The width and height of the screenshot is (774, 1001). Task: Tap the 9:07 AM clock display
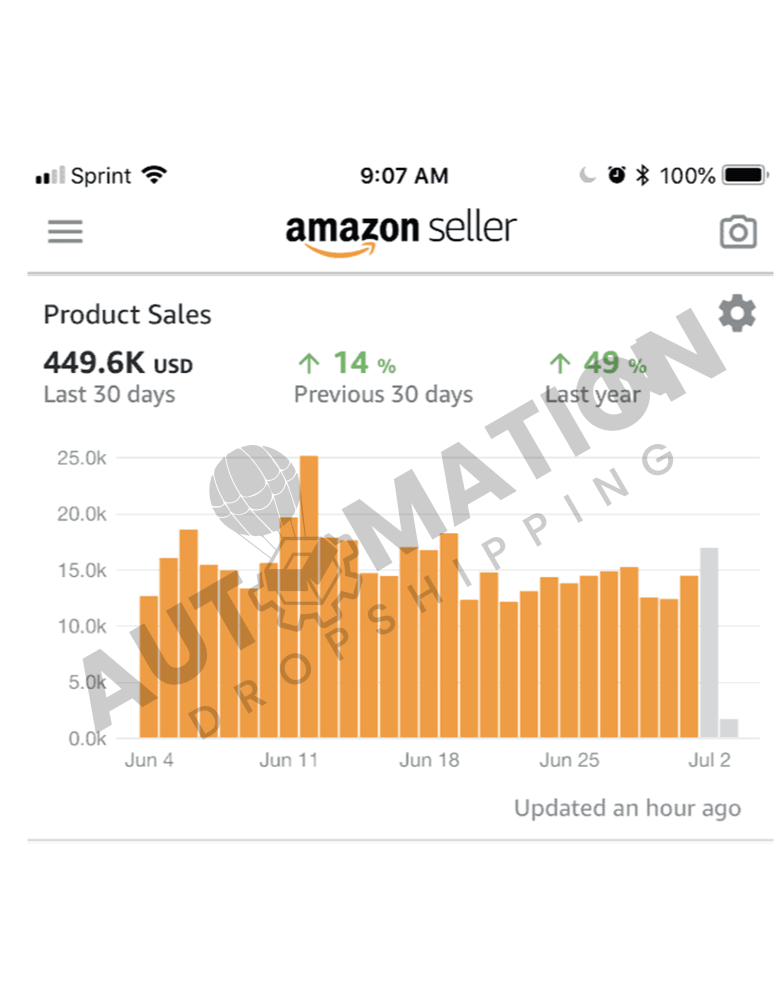404,175
